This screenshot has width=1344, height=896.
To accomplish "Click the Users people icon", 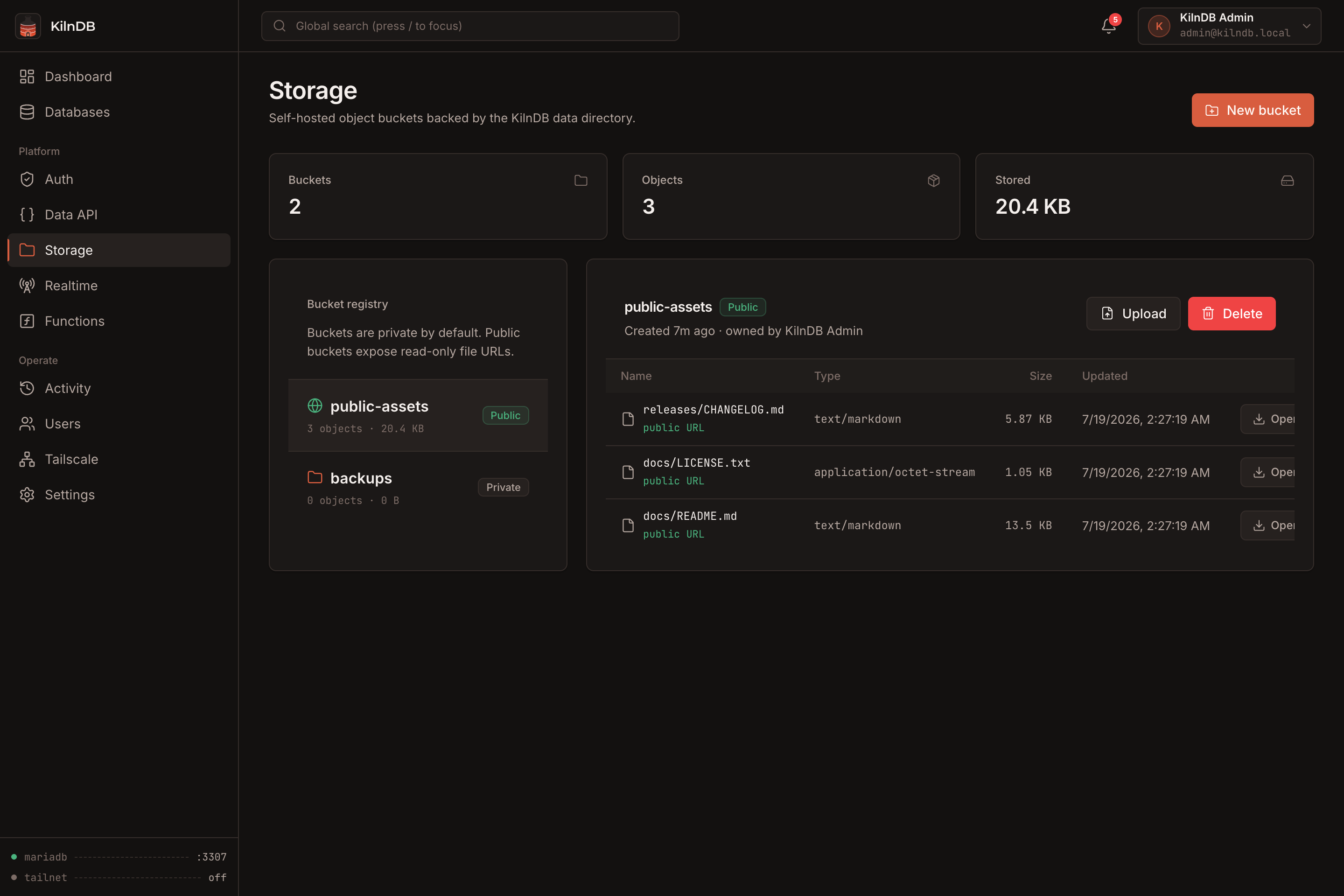I will [x=27, y=424].
